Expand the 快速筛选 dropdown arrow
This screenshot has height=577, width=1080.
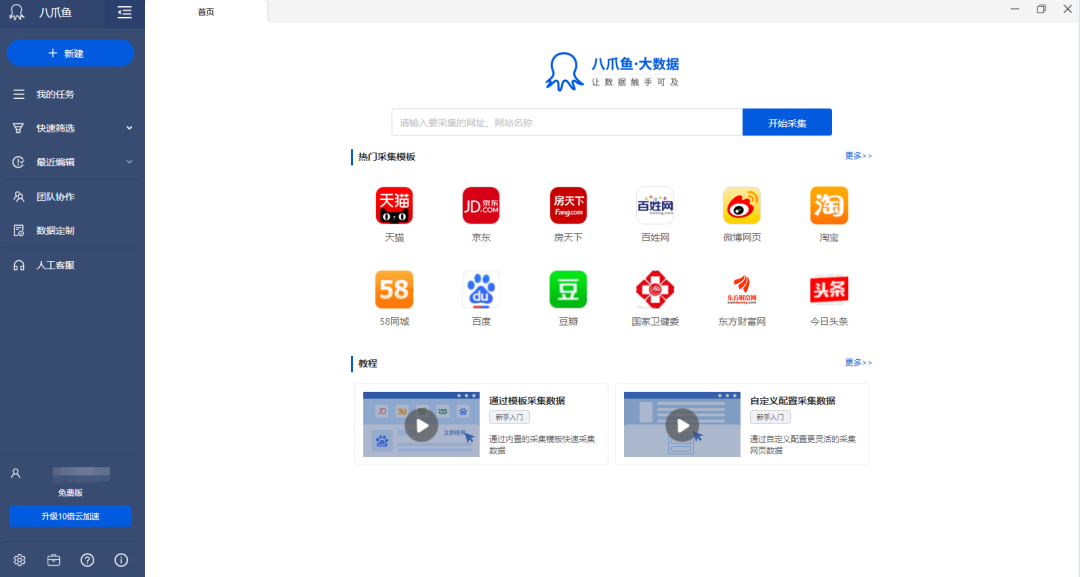tap(129, 128)
